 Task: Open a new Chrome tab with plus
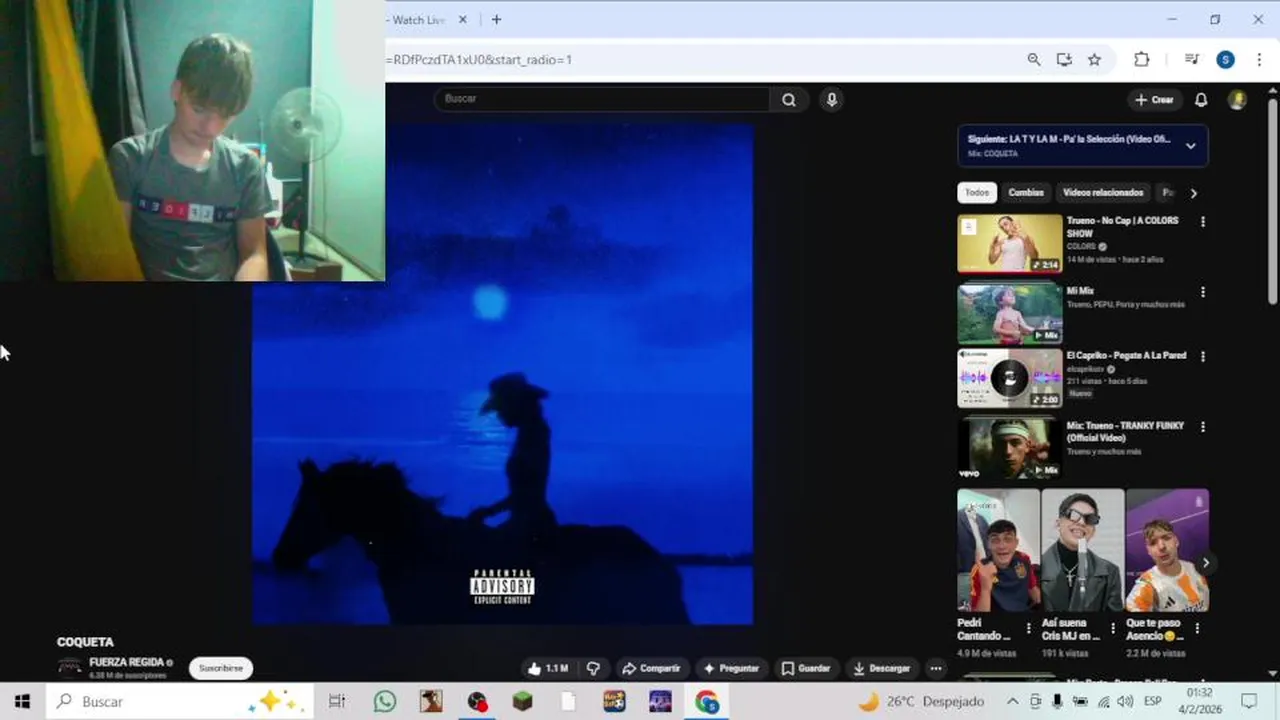[x=496, y=19]
